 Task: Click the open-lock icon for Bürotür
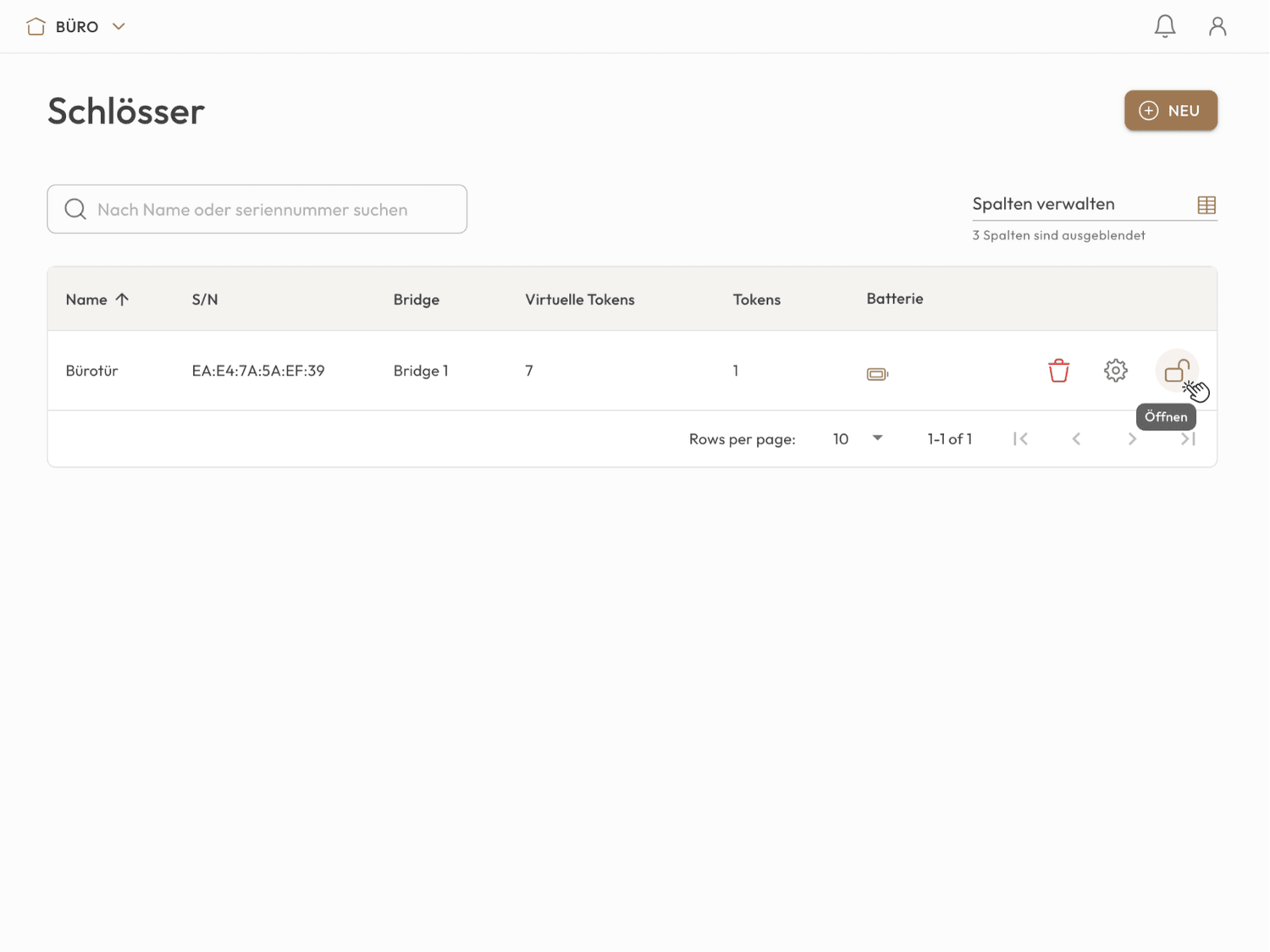(x=1176, y=371)
